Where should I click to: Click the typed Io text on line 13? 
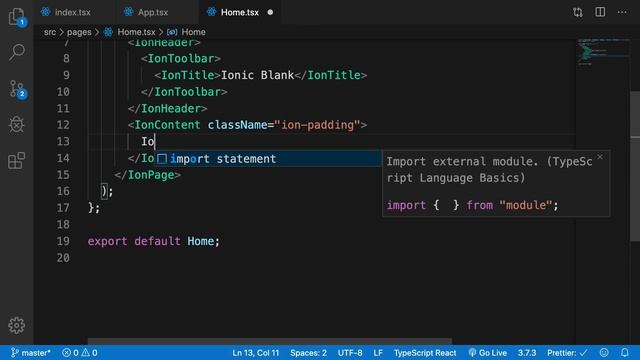point(147,142)
